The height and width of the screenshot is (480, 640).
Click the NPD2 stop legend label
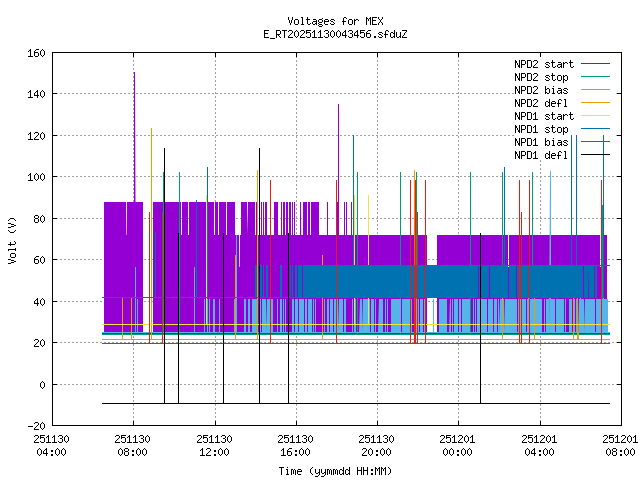(541, 77)
